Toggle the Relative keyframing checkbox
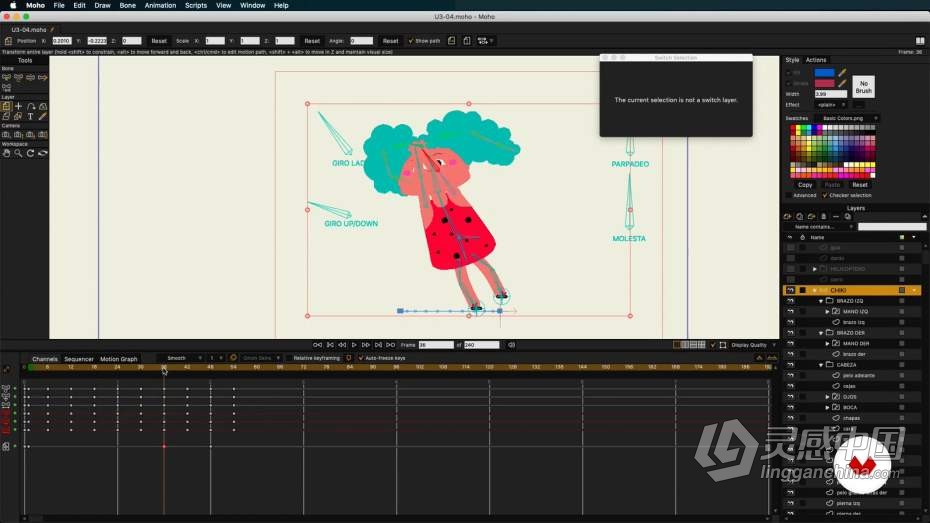930x523 pixels. [x=289, y=358]
